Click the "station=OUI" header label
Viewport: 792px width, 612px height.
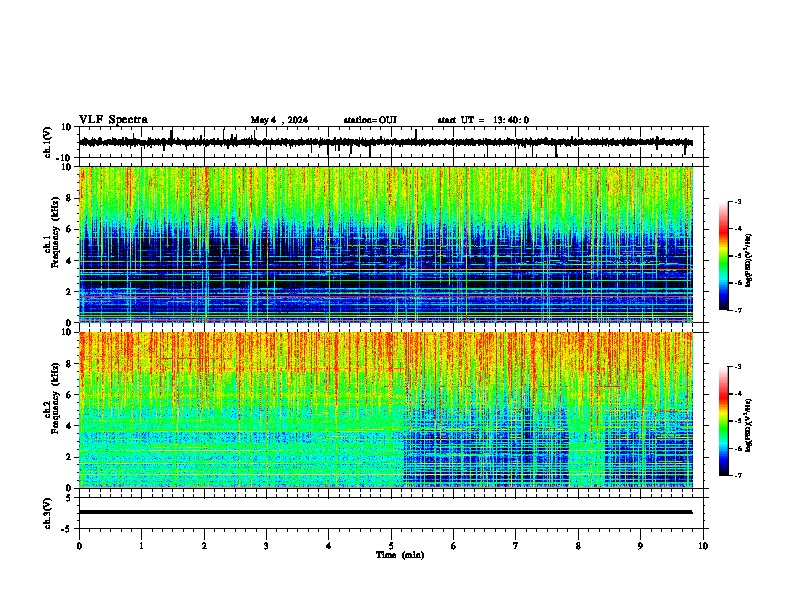point(370,120)
